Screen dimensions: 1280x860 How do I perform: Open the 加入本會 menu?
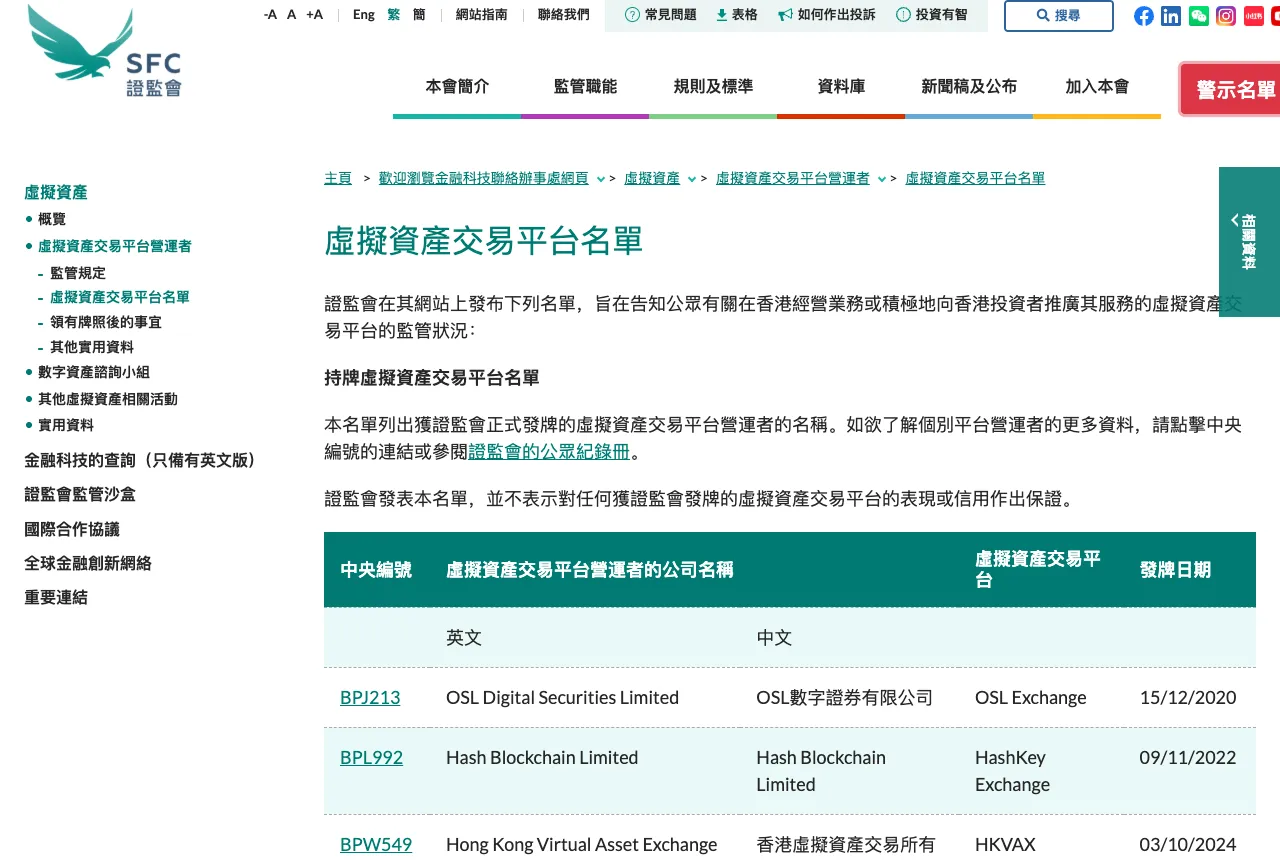pos(1097,87)
